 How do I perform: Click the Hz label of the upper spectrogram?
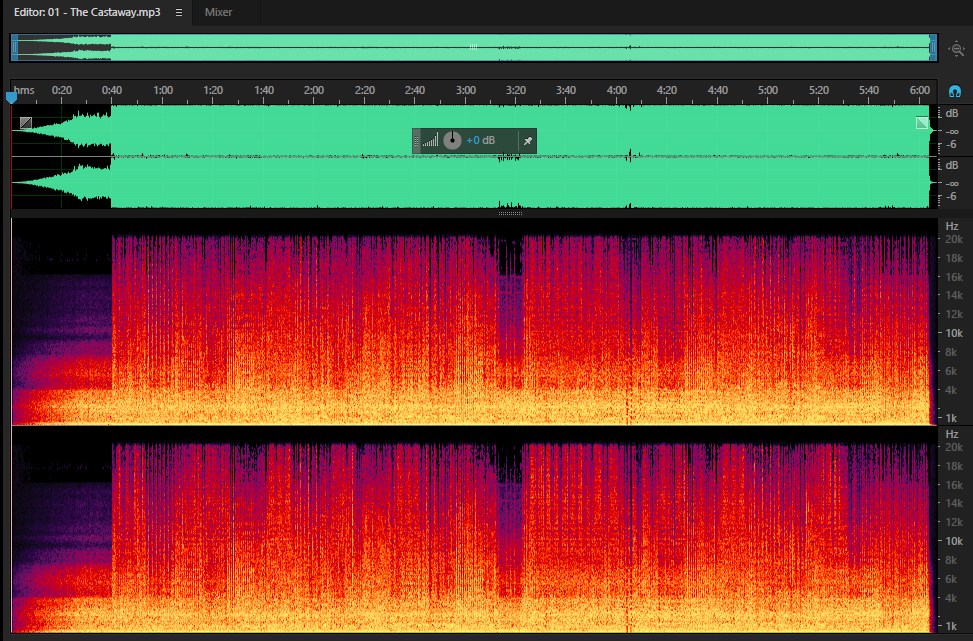click(952, 226)
